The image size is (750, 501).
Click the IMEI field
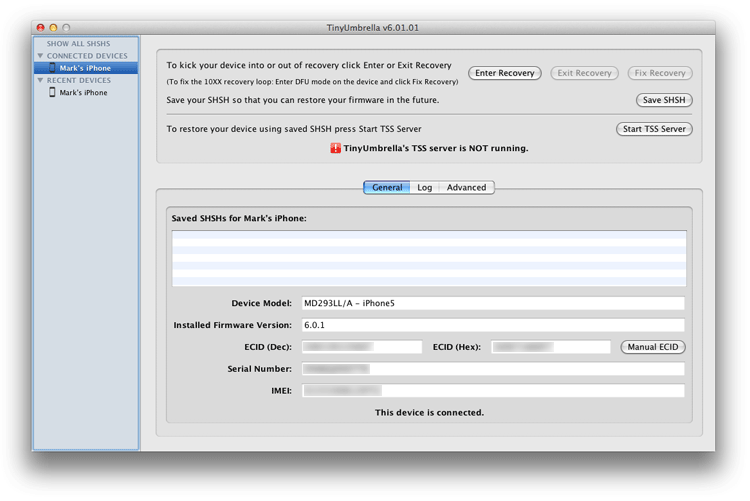point(493,391)
